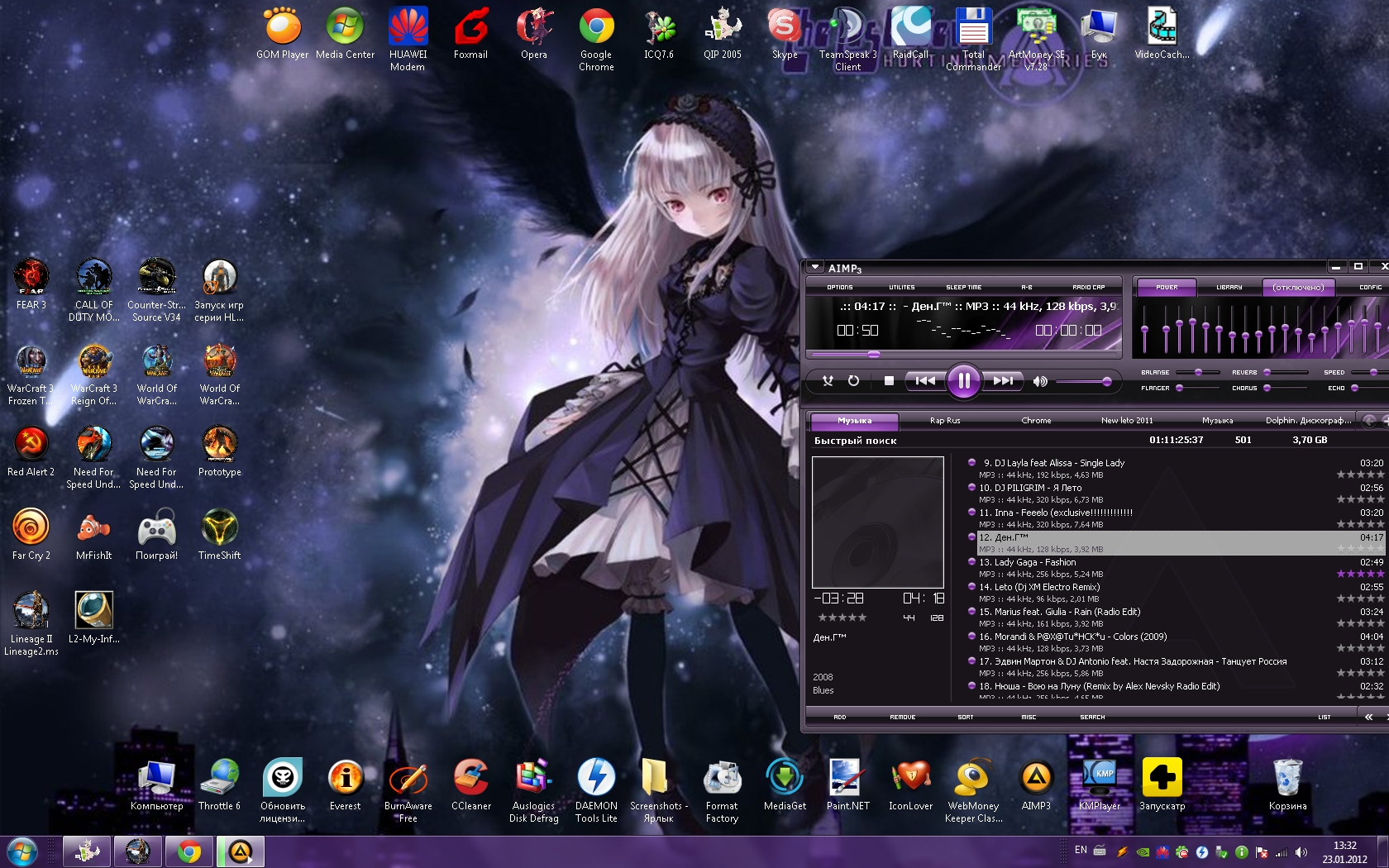
Task: Open the SORT menu at the playlist bottom
Action: 965,717
